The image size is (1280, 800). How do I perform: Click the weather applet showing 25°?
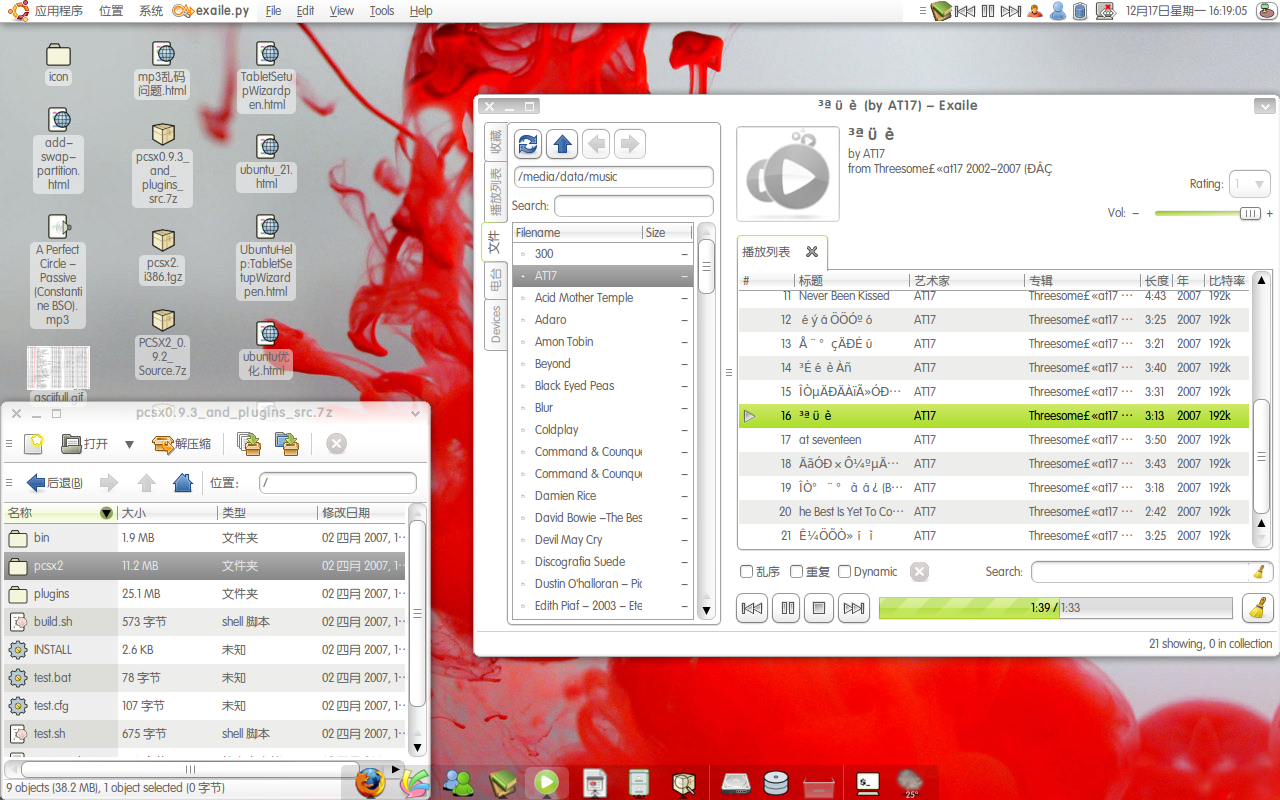click(x=910, y=782)
